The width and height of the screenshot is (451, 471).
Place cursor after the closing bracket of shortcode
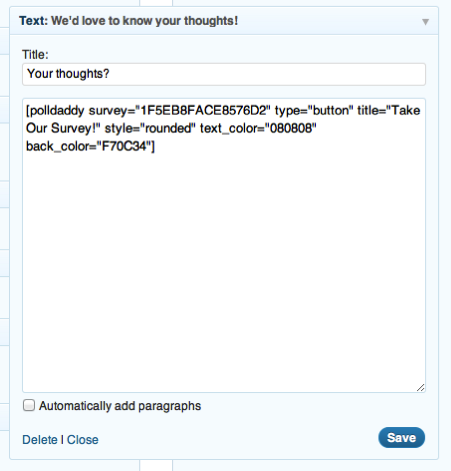click(x=156, y=146)
